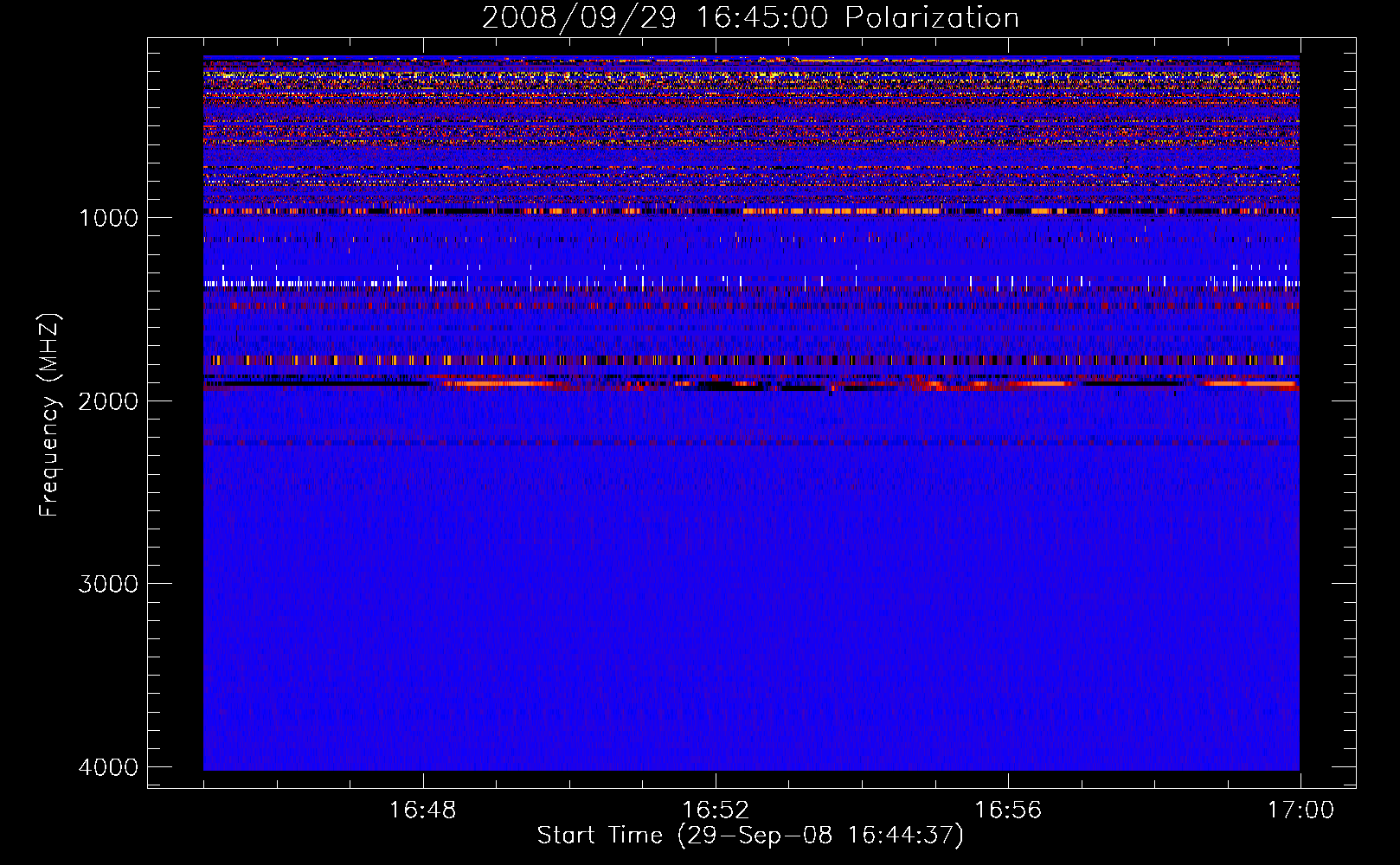Click the orange-black striped band near 1780 MHz
The height and width of the screenshot is (865, 1400).
pos(751,360)
